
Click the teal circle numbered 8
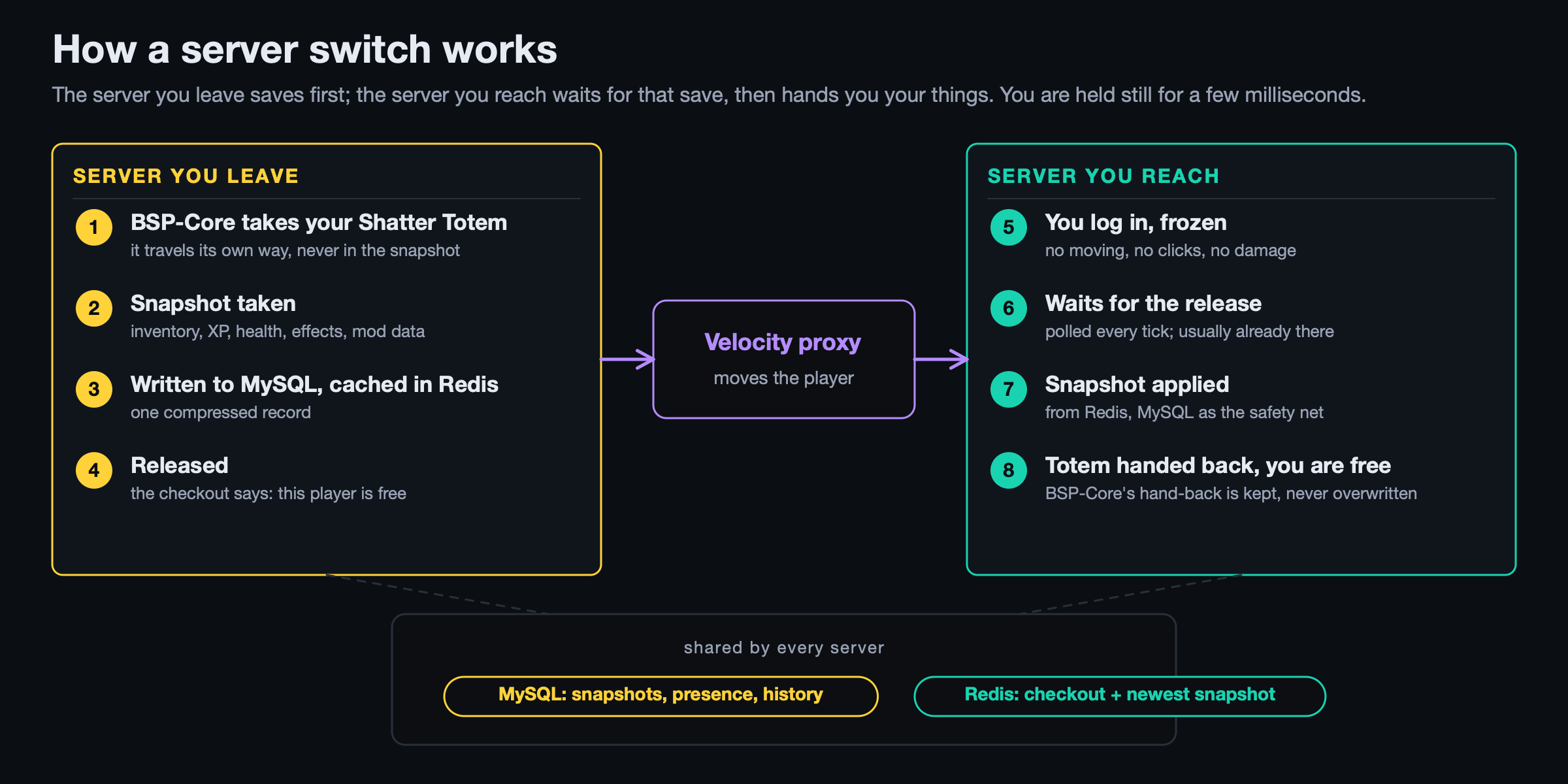click(1009, 470)
